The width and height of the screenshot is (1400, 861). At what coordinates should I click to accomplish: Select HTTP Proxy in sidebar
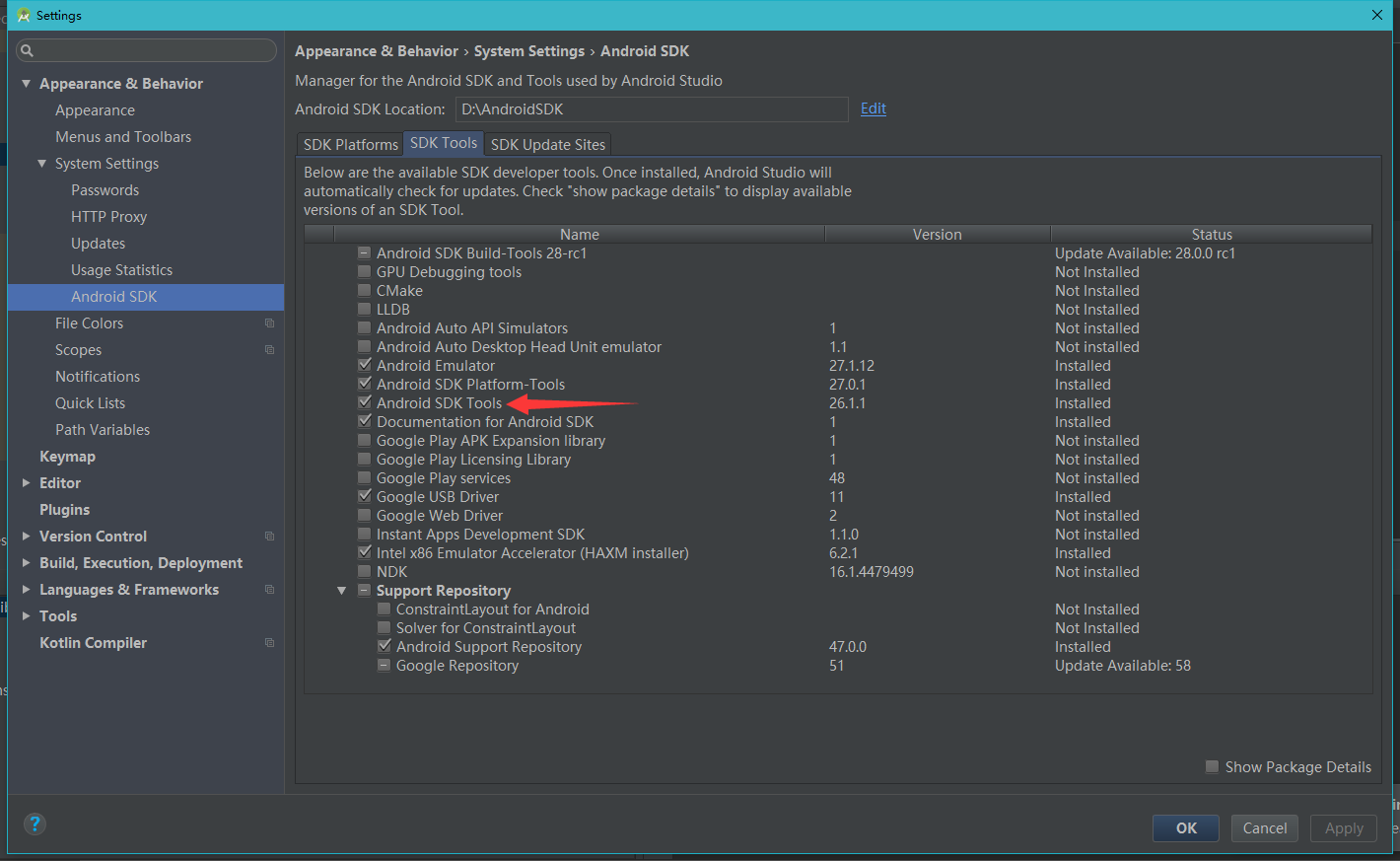[x=108, y=217]
